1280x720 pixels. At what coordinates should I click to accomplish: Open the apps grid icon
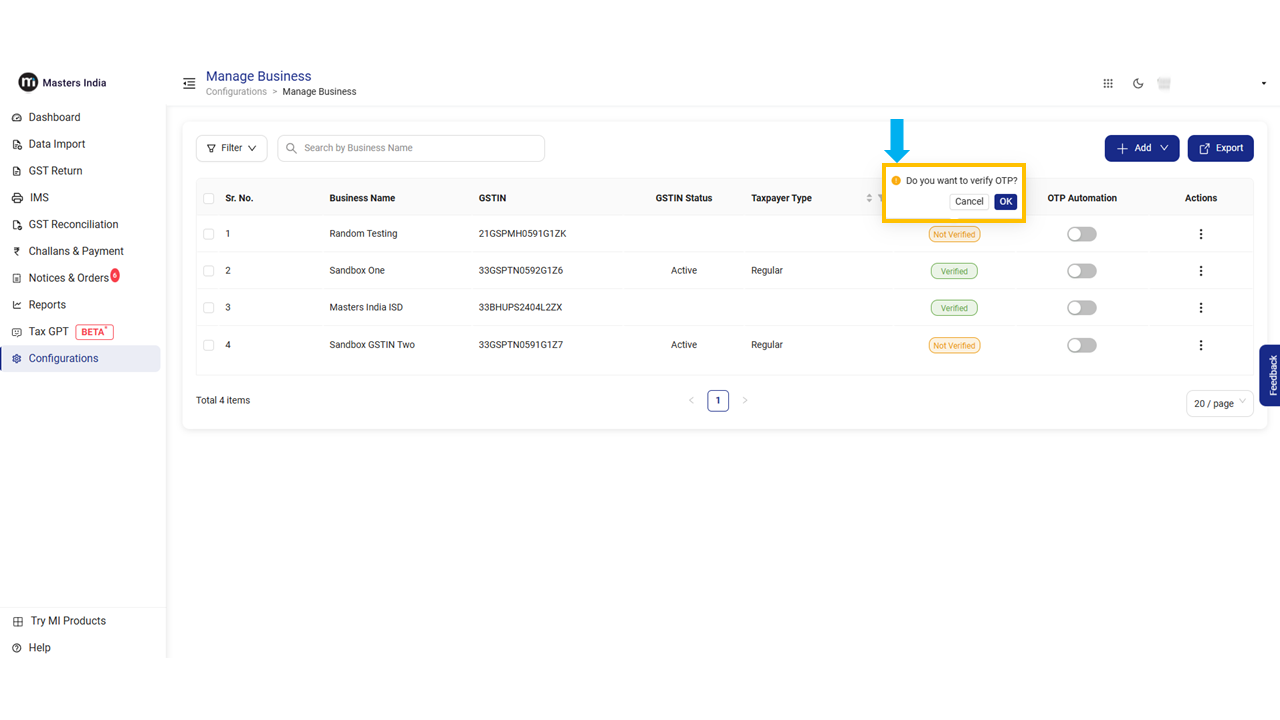(1108, 84)
